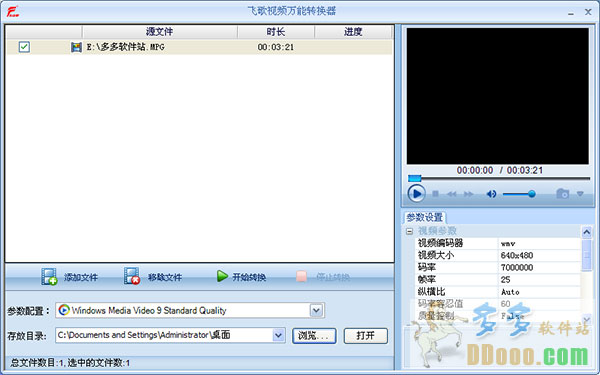Click the 进度 column header
Image resolution: width=600 pixels, height=375 pixels.
(353, 32)
